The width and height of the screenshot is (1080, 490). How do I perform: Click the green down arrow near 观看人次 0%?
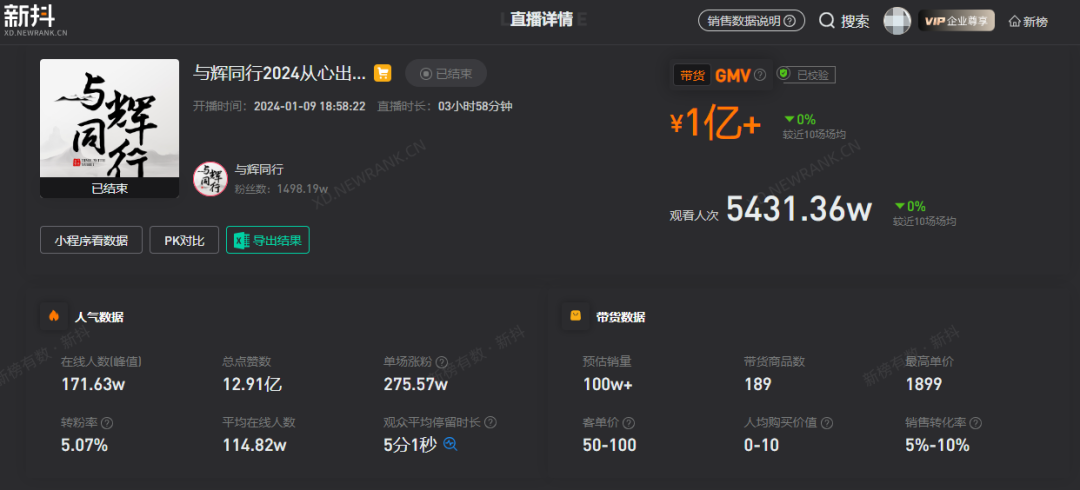[x=900, y=205]
